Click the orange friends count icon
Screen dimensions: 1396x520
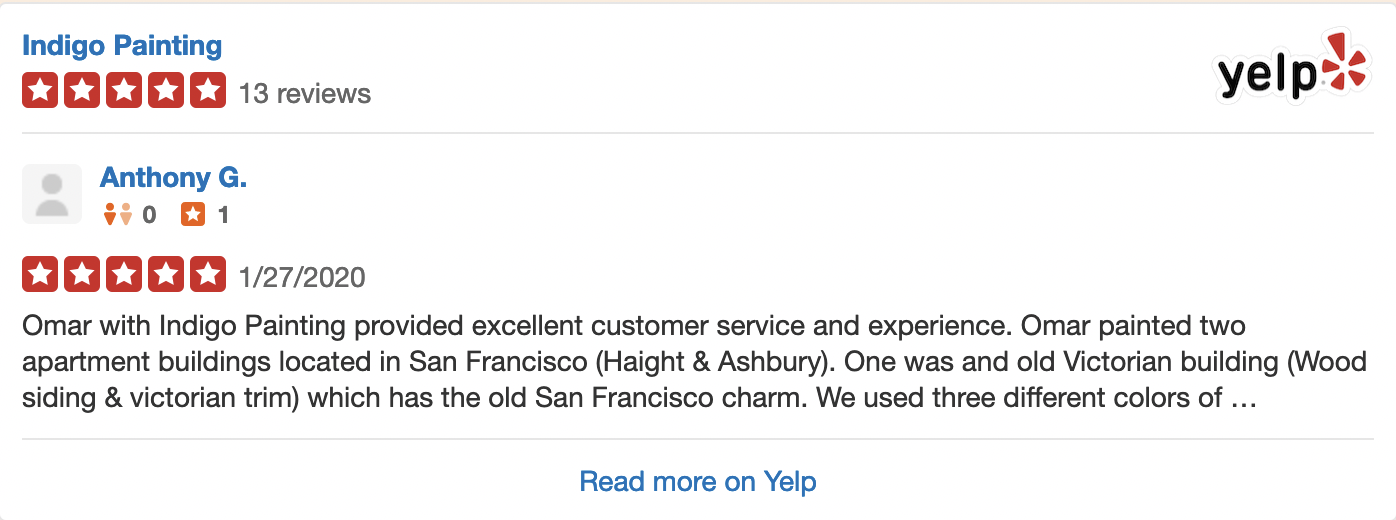(118, 214)
